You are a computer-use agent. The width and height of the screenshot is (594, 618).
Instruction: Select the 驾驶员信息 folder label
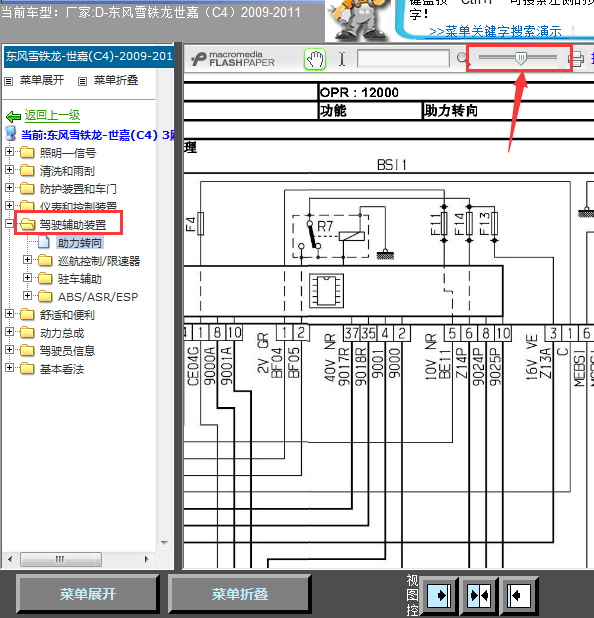pyautogui.click(x=67, y=351)
